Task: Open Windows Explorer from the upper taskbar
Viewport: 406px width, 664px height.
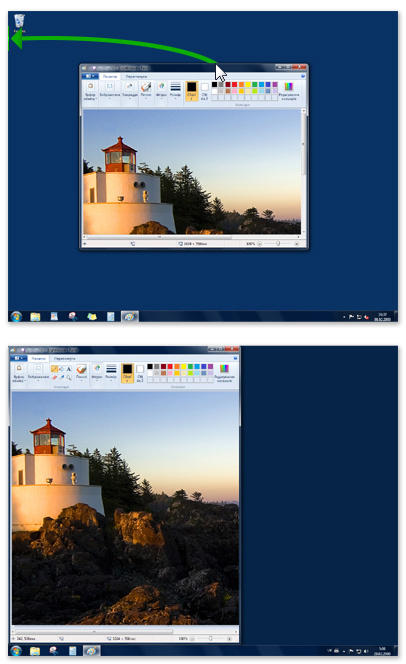Action: pos(35,316)
